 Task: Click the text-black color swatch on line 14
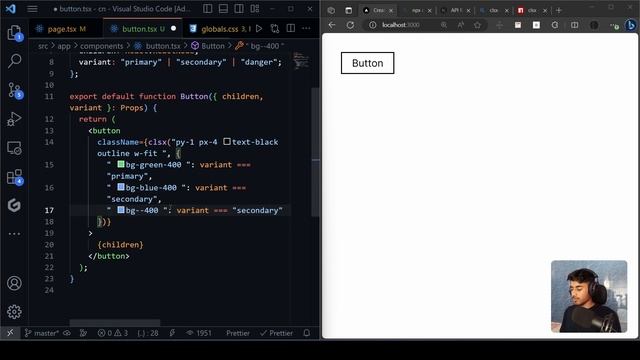tap(227, 142)
